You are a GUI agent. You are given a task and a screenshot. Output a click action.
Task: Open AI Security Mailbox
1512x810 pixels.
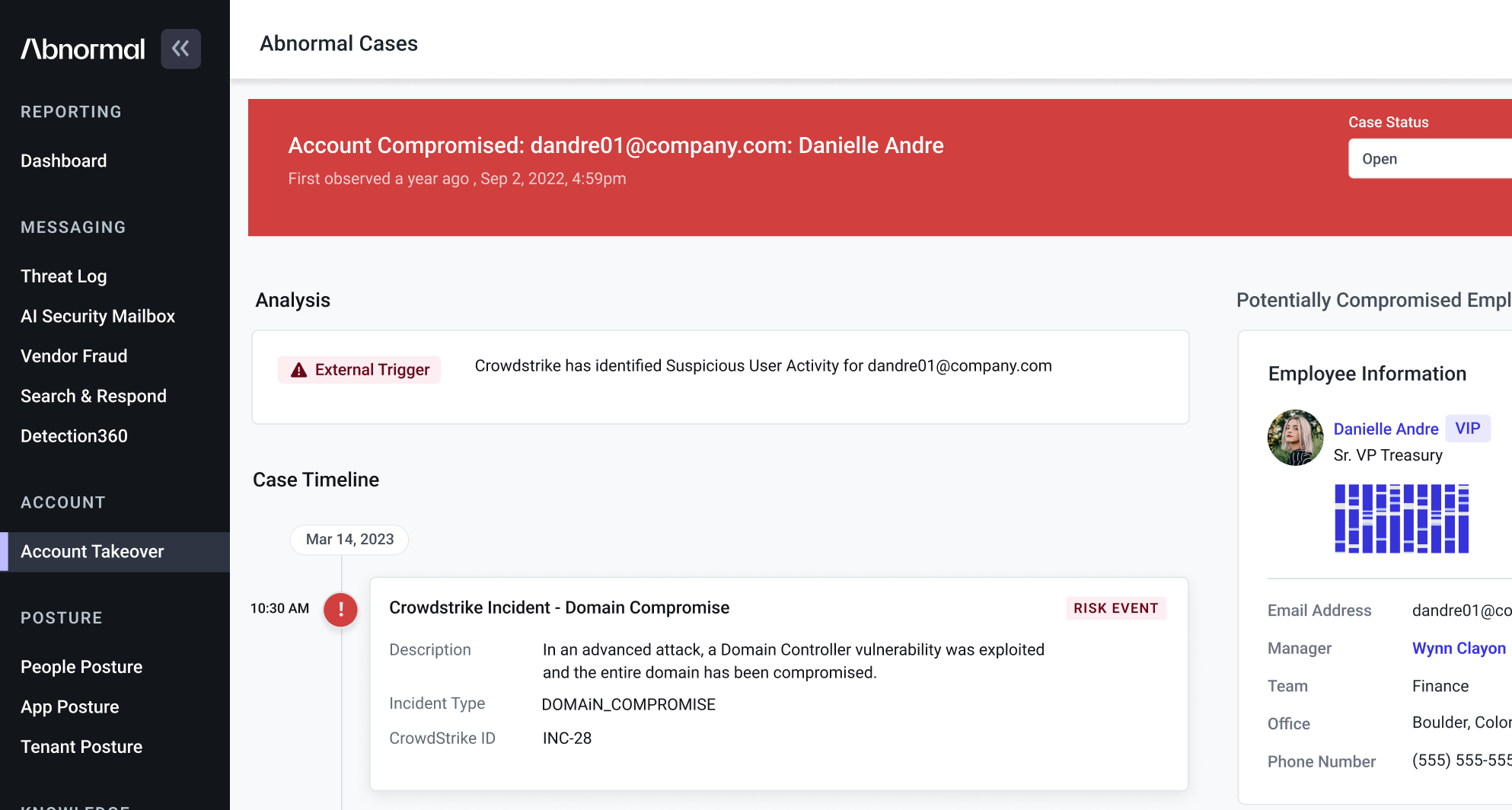[x=97, y=316]
